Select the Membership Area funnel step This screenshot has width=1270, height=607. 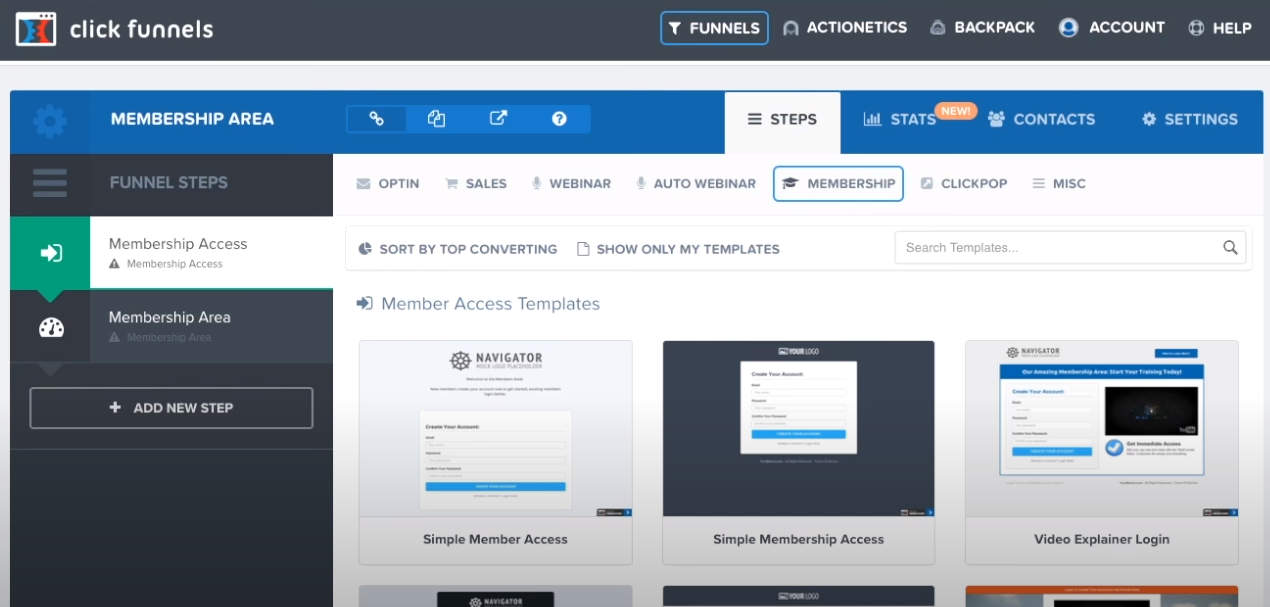[x=211, y=326]
